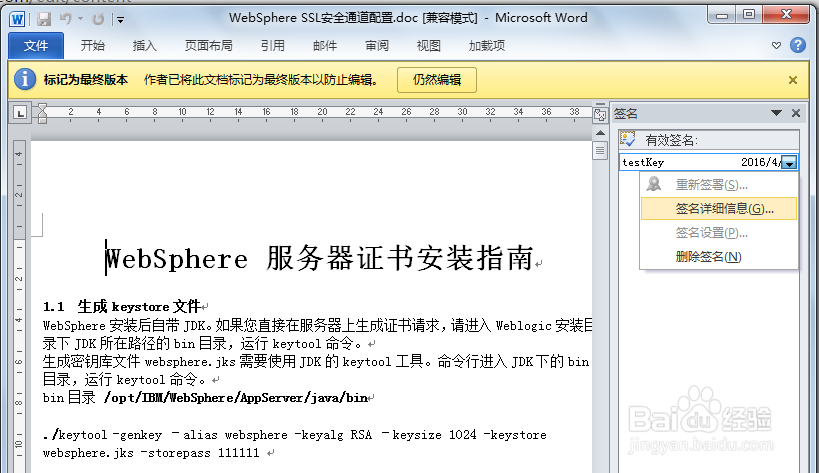819x473 pixels.
Task: Close the yellow marked-as-final message bar
Action: pyautogui.click(x=793, y=80)
